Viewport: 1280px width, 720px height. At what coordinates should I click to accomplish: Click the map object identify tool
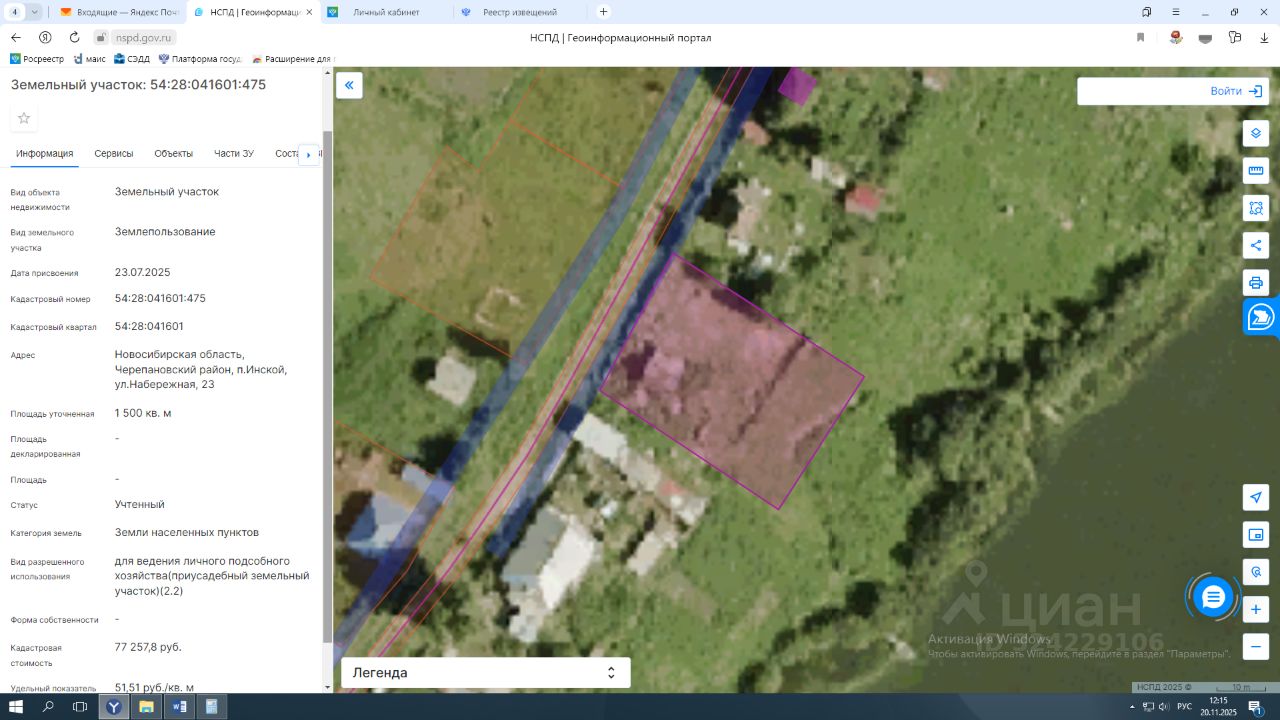[x=1256, y=572]
